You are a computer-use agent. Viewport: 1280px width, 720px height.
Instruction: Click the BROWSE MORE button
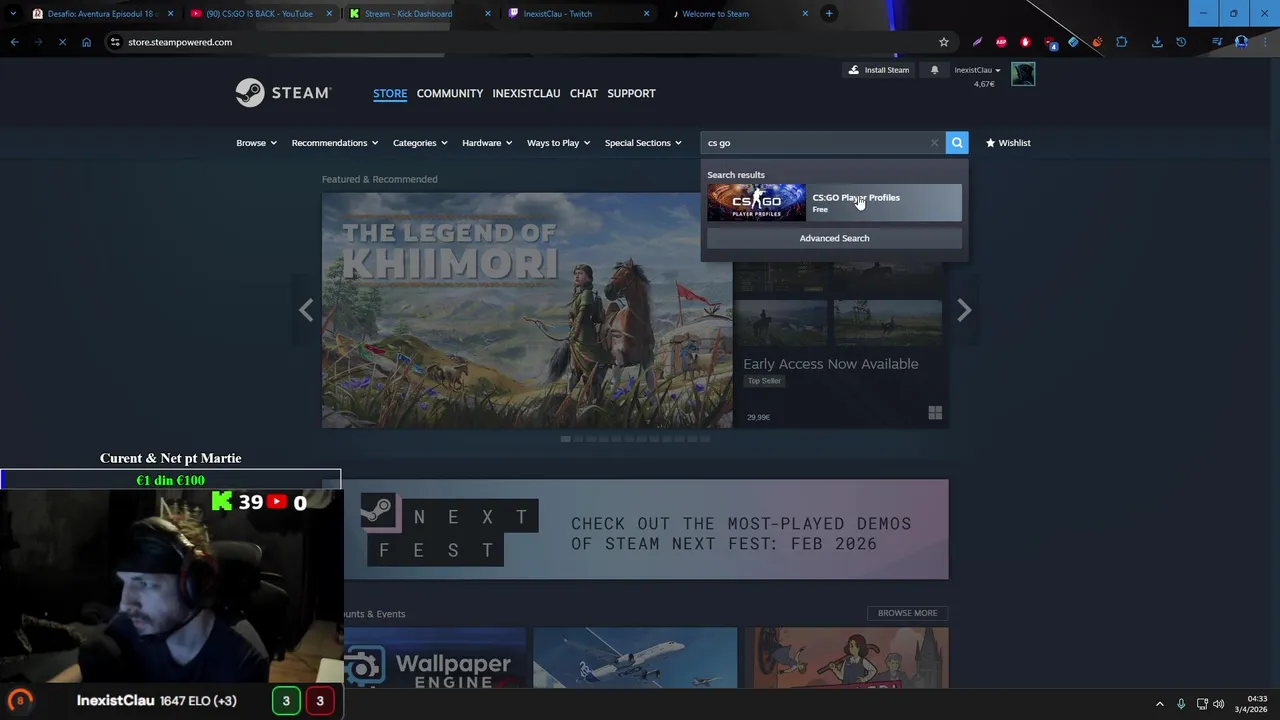pyautogui.click(x=907, y=613)
